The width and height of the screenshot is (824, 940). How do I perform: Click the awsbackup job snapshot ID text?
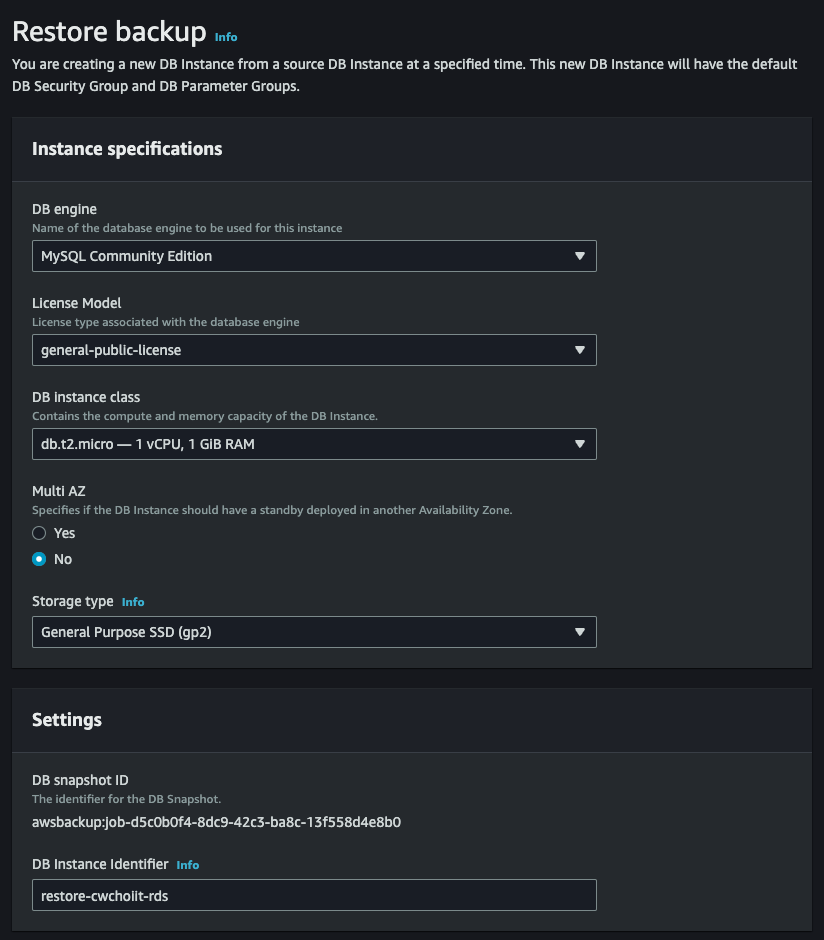216,823
